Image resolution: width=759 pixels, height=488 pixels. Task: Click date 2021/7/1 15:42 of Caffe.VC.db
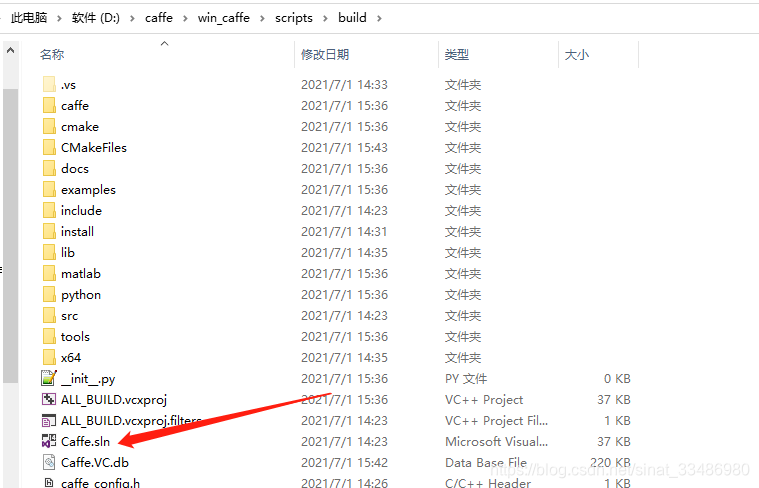tap(344, 462)
